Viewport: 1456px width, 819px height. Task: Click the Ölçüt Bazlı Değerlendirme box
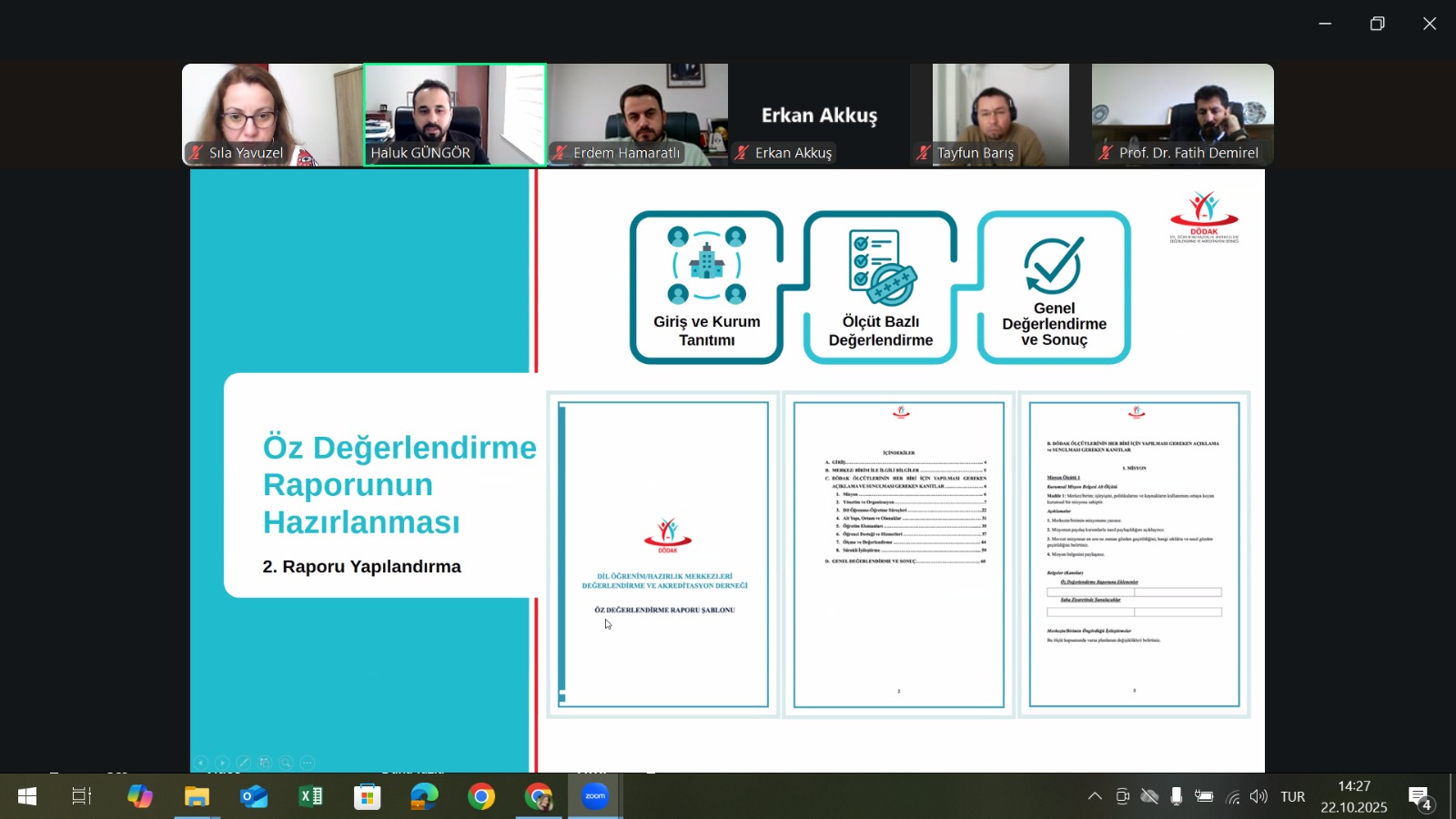point(880,288)
